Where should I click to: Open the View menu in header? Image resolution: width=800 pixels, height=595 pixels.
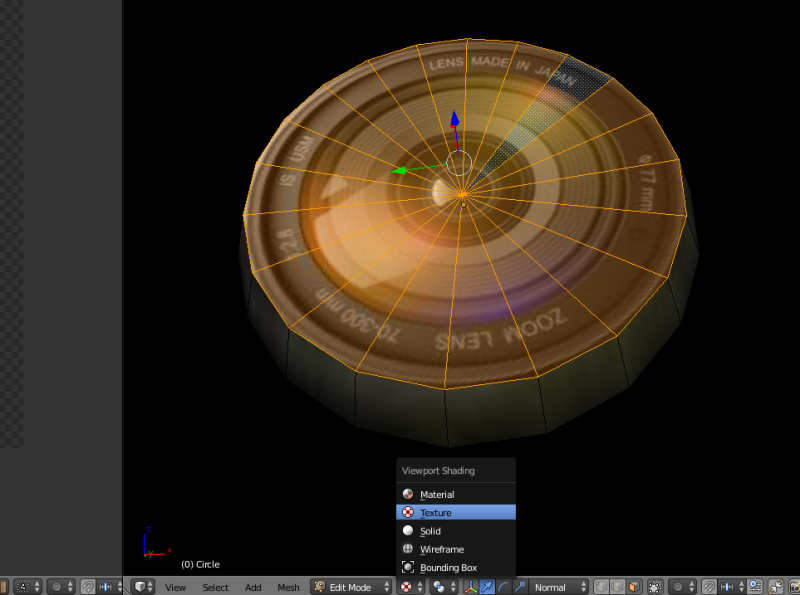[175, 587]
